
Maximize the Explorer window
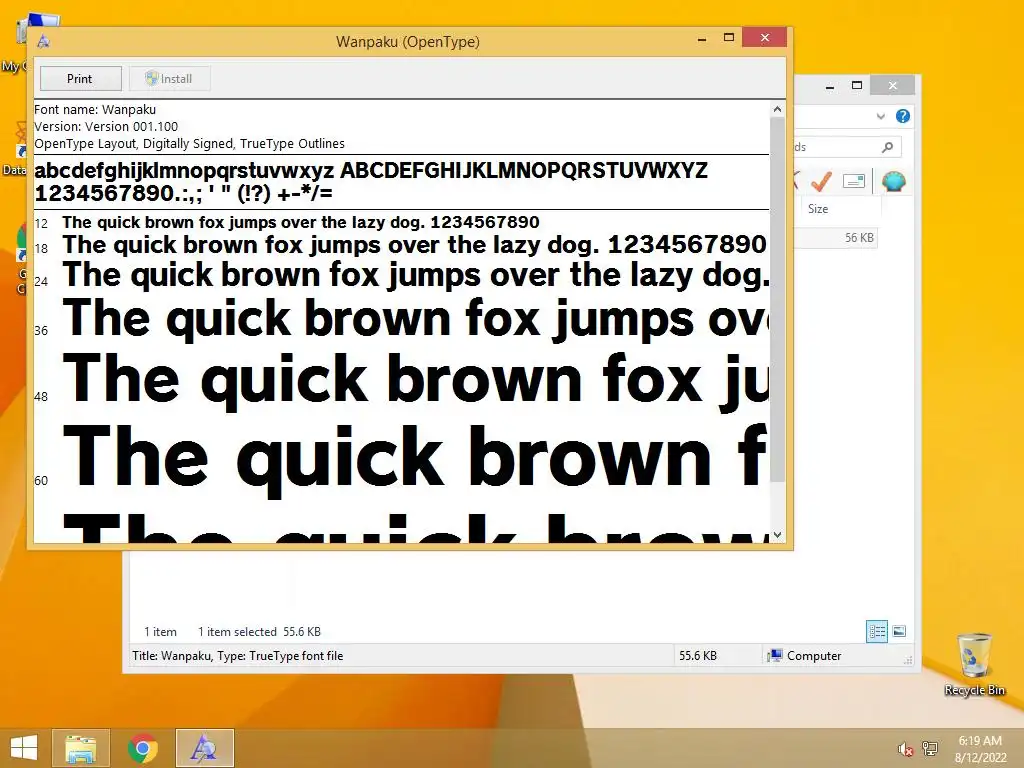coord(857,86)
